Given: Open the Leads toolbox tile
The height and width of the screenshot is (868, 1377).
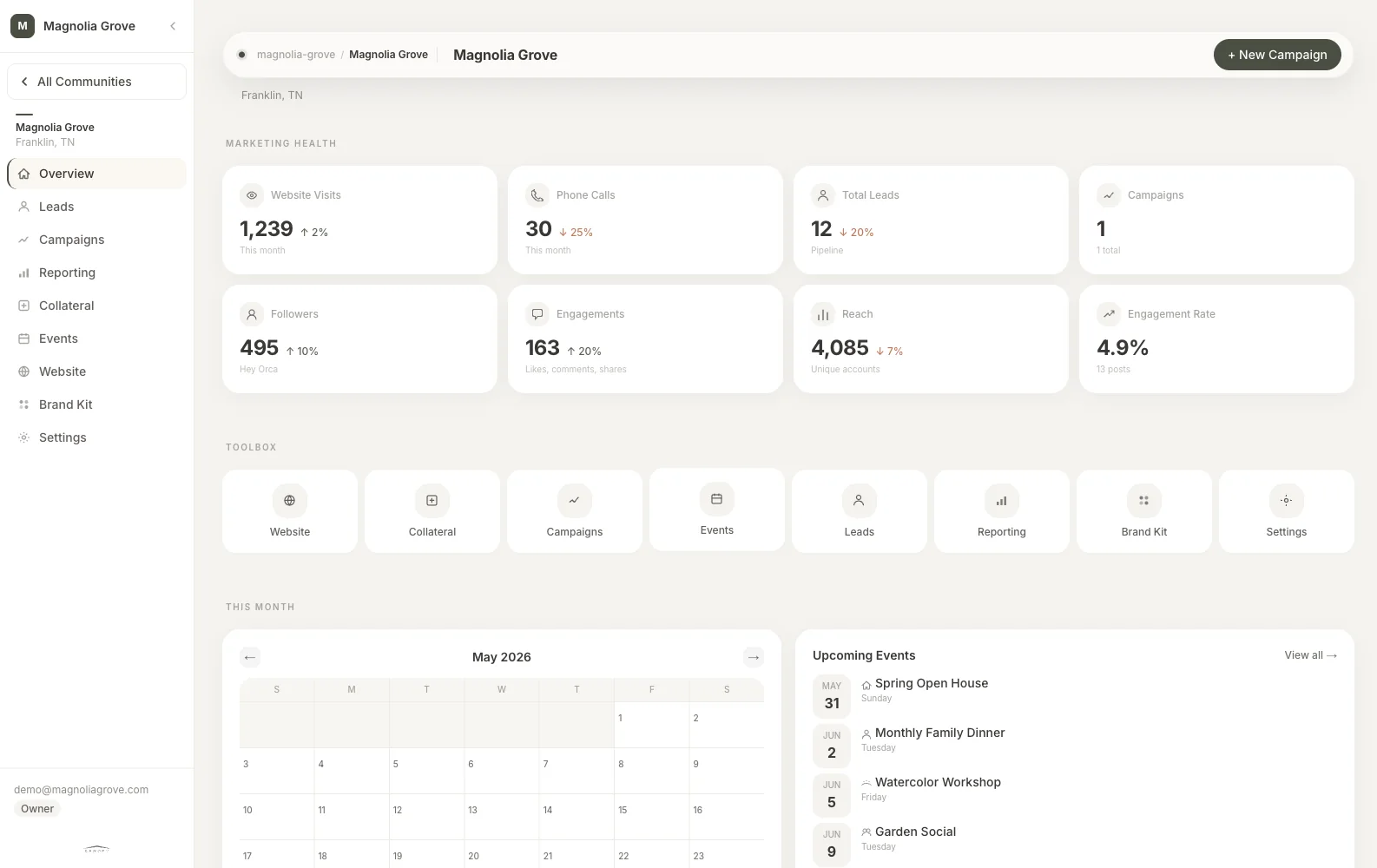Looking at the screenshot, I should (860, 511).
